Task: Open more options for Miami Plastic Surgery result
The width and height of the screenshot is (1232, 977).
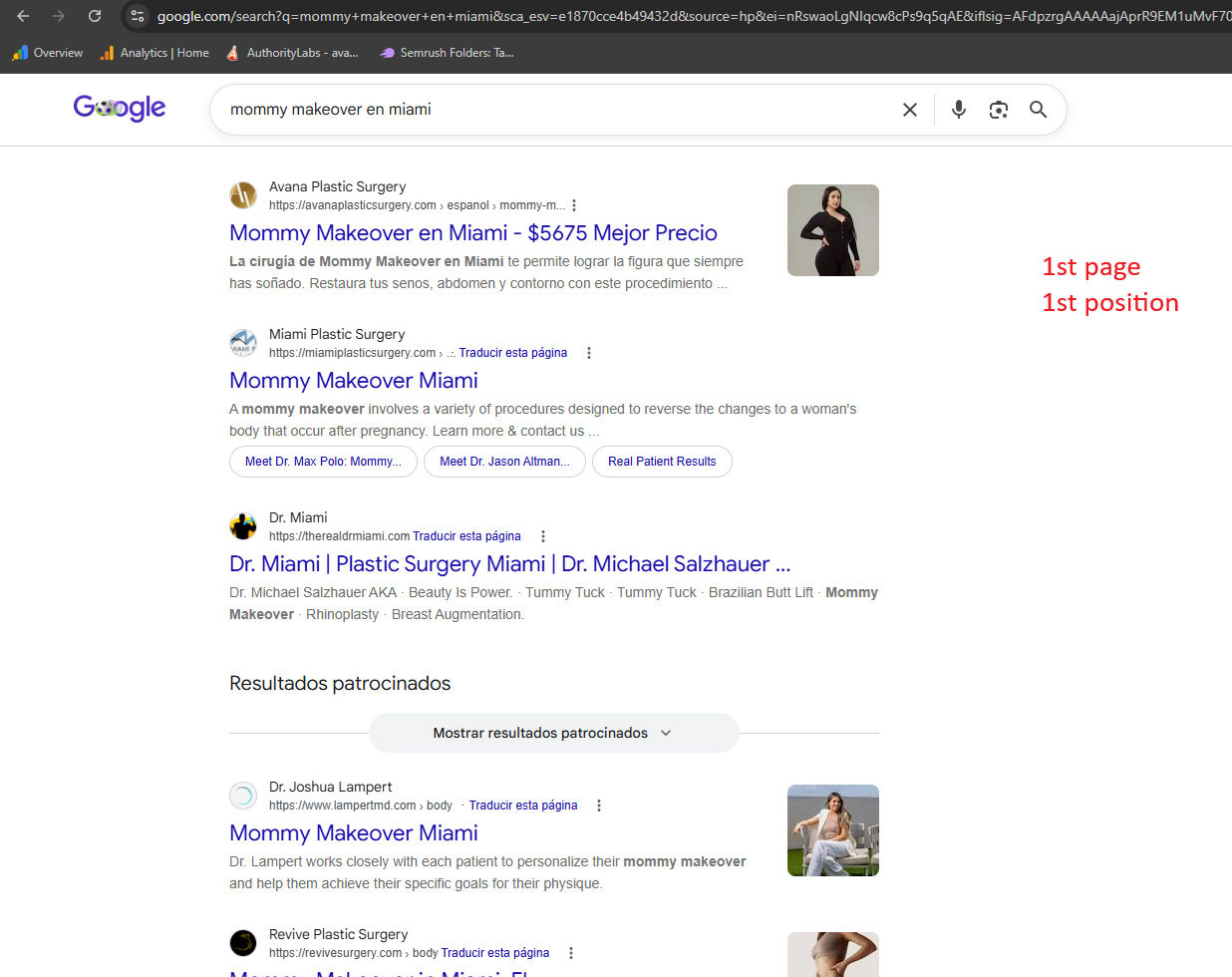Action: point(589,353)
